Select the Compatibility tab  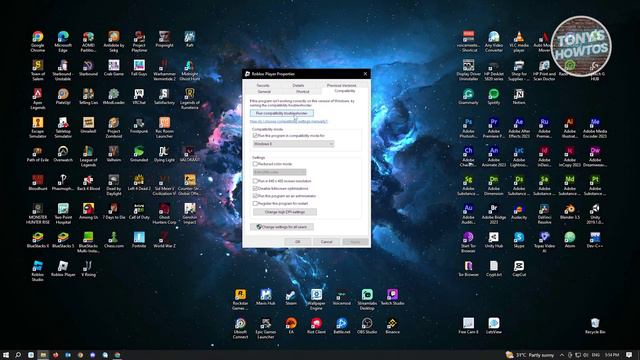344,91
